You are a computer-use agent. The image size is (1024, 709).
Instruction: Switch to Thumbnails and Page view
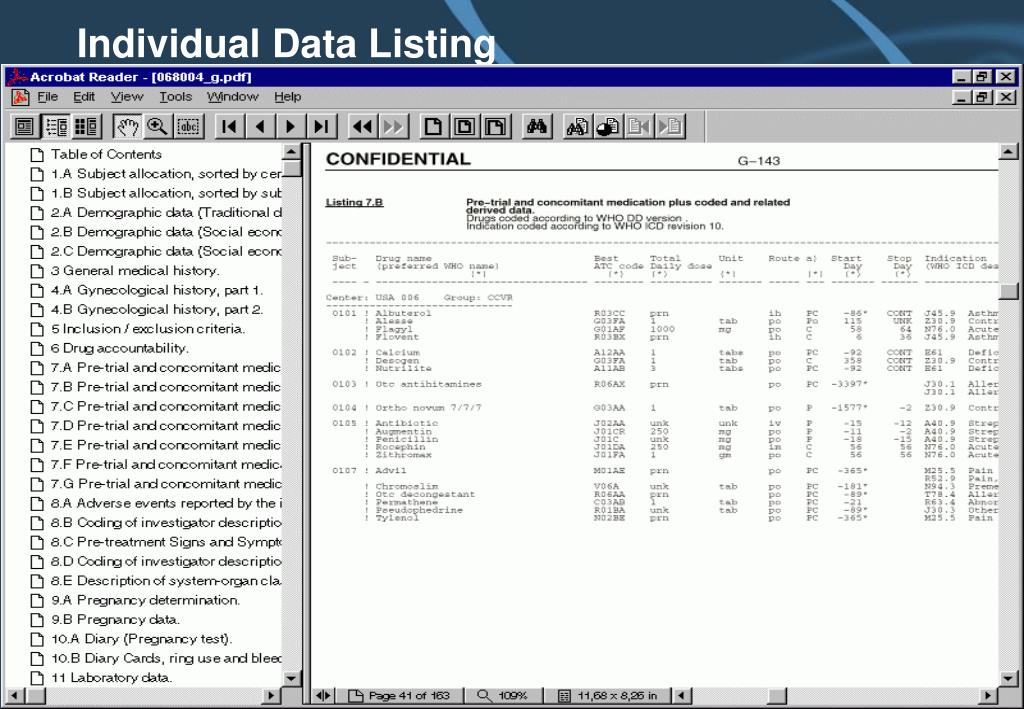point(86,126)
